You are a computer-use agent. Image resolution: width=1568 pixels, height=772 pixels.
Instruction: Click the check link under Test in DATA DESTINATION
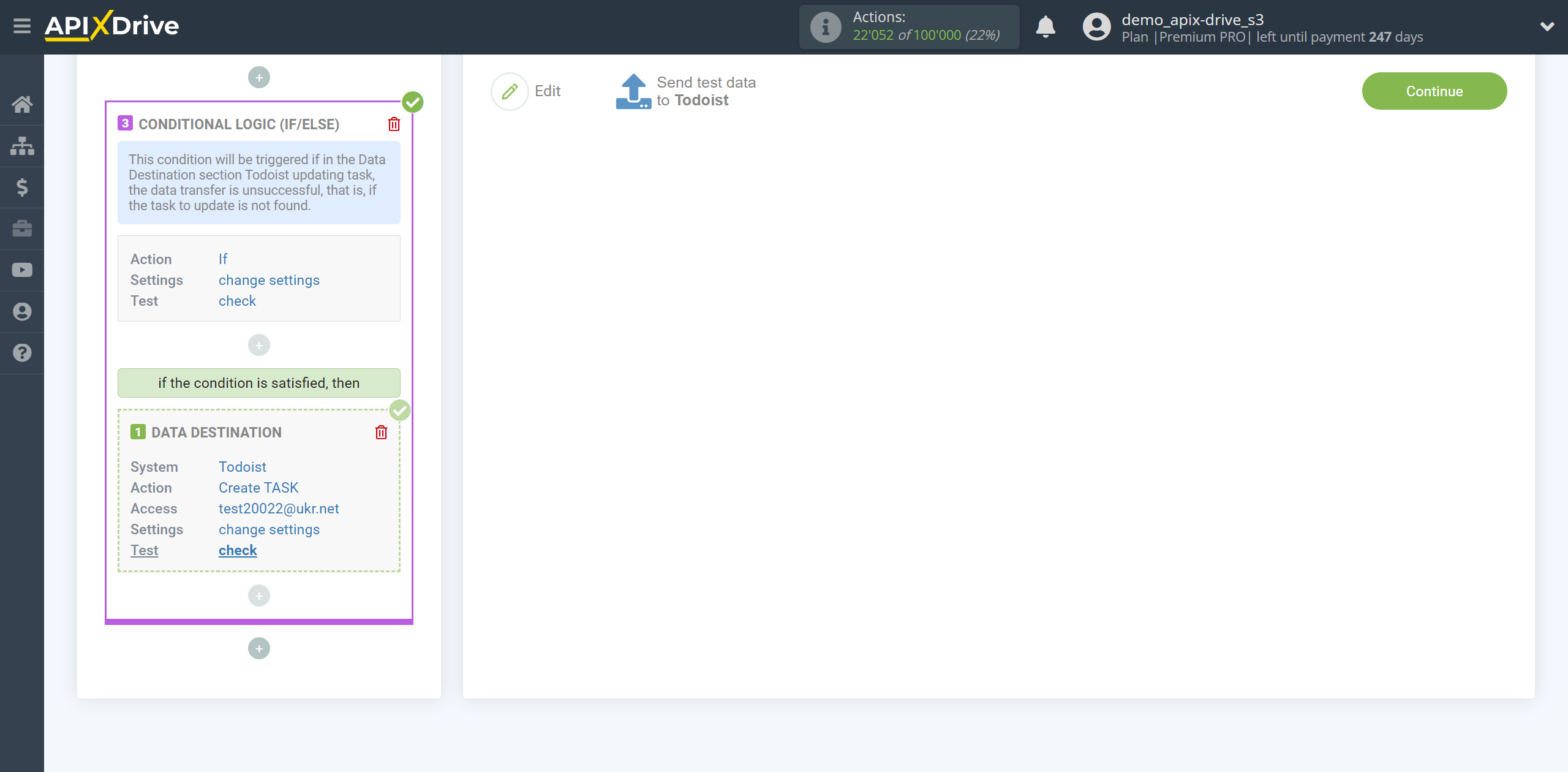tap(238, 549)
